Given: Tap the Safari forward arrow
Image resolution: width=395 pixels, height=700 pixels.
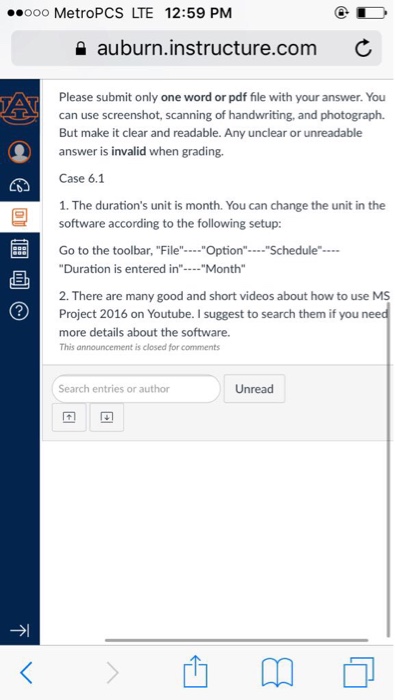Looking at the screenshot, I should 112,672.
